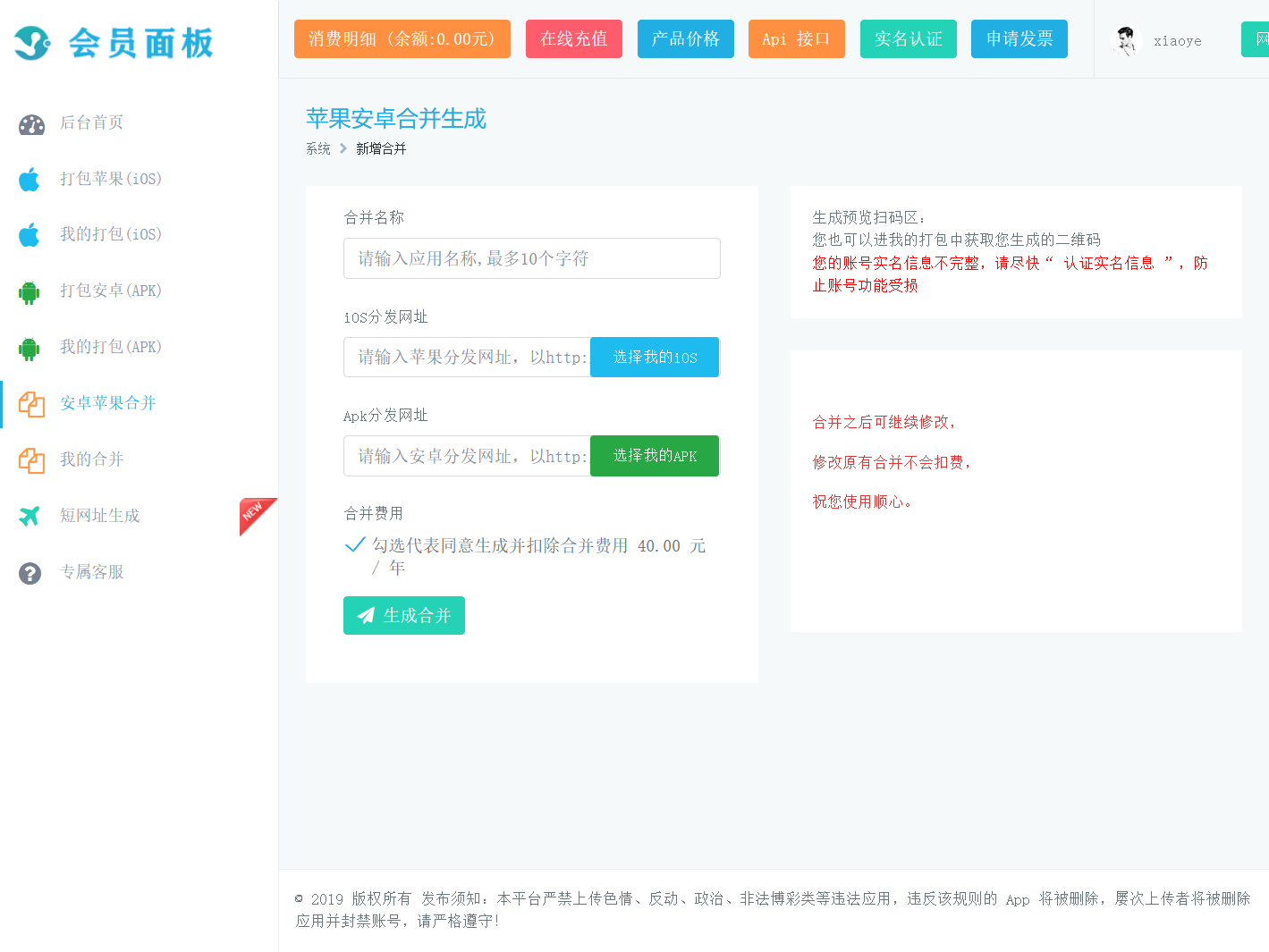Click the airplane icon for 短网址生成

tap(30, 516)
